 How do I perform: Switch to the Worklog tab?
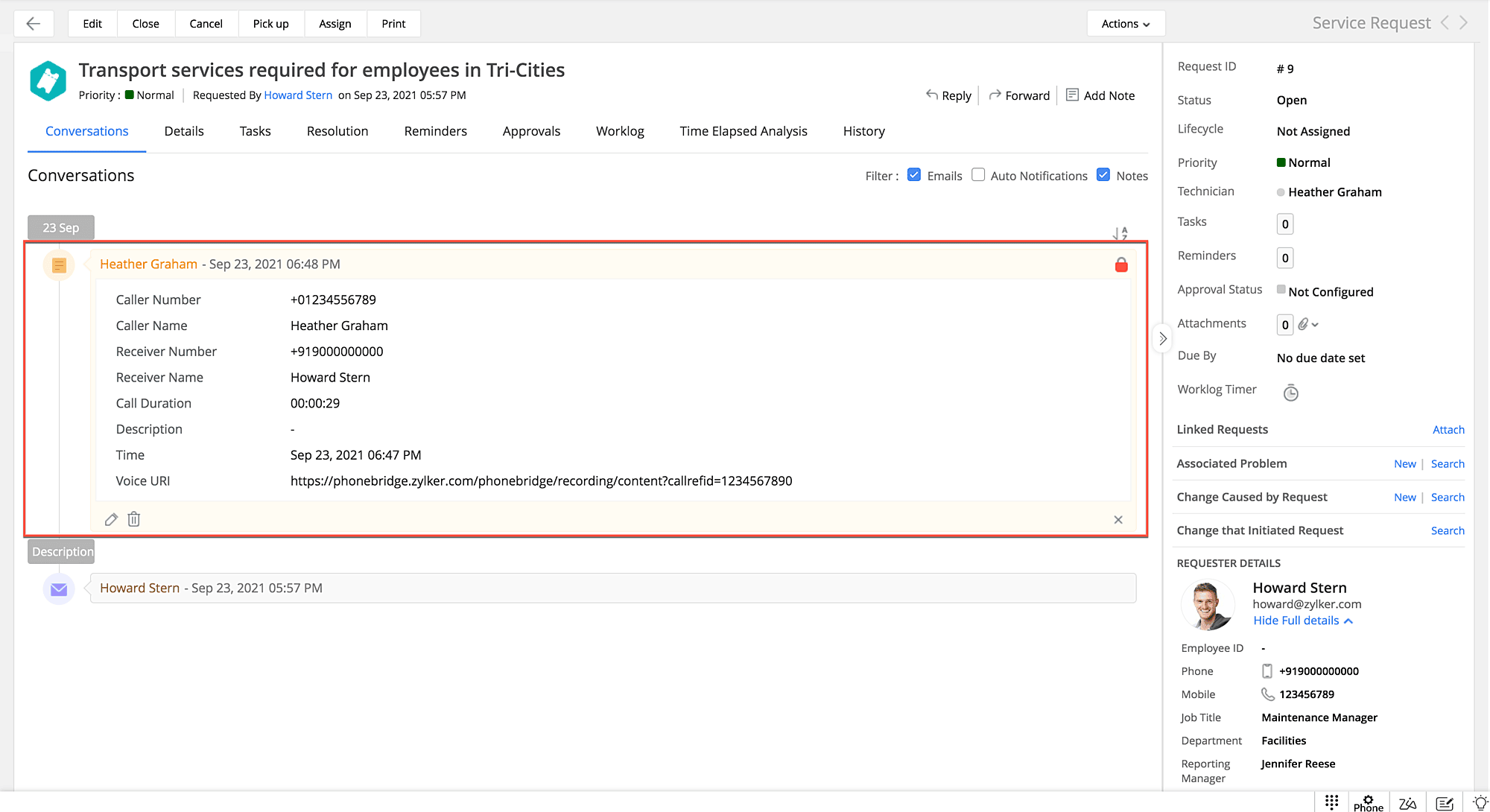point(620,131)
